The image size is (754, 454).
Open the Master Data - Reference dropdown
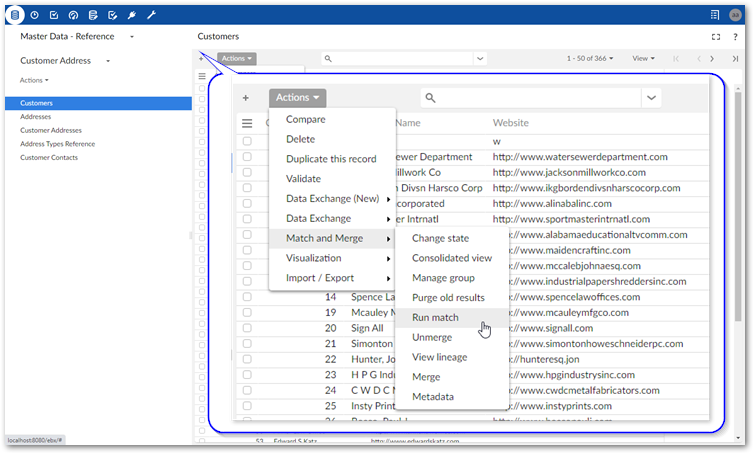coord(132,37)
